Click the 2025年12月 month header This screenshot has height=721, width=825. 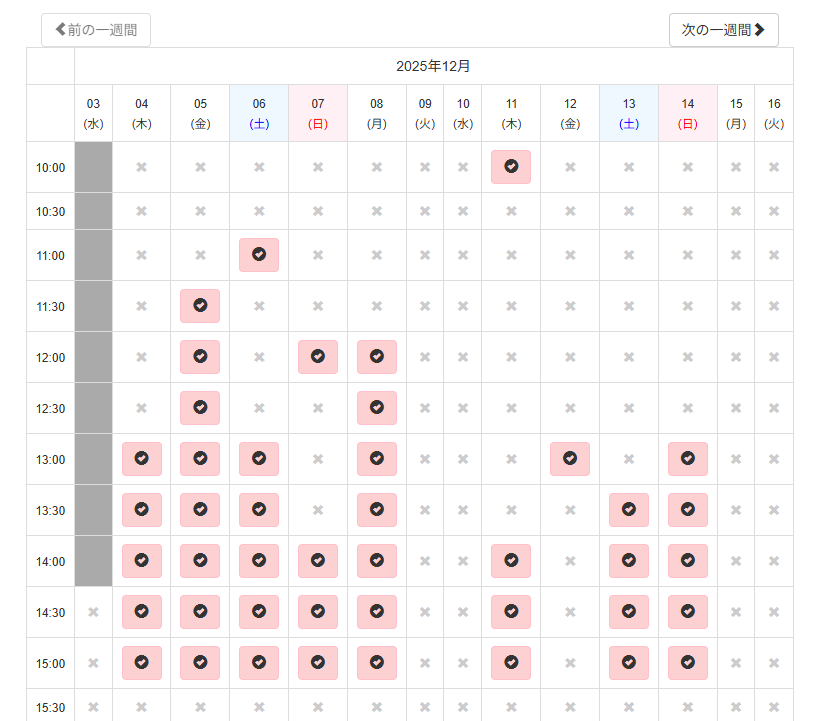tap(433, 66)
